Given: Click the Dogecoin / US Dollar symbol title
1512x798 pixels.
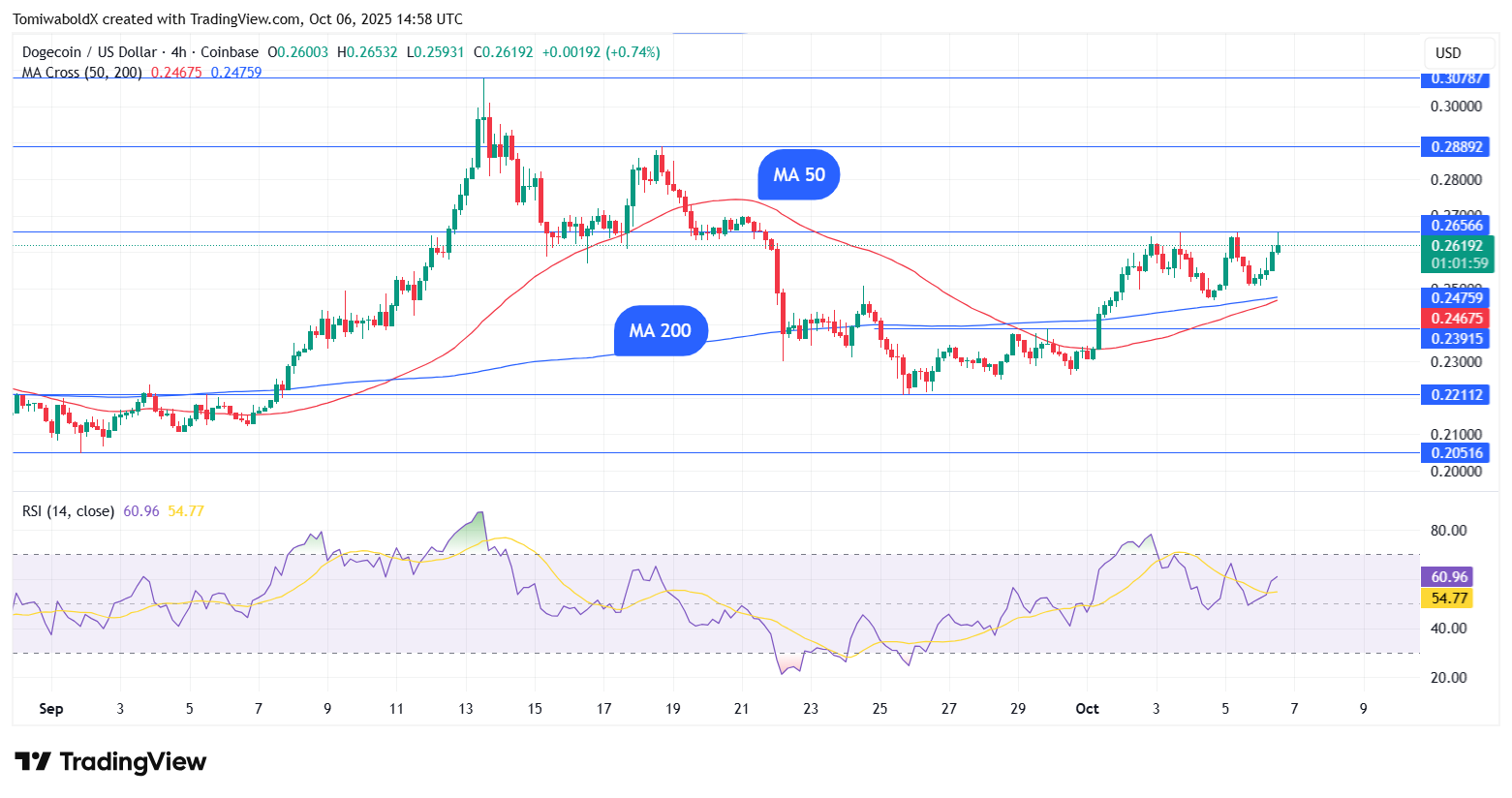Looking at the screenshot, I should pos(92,52).
